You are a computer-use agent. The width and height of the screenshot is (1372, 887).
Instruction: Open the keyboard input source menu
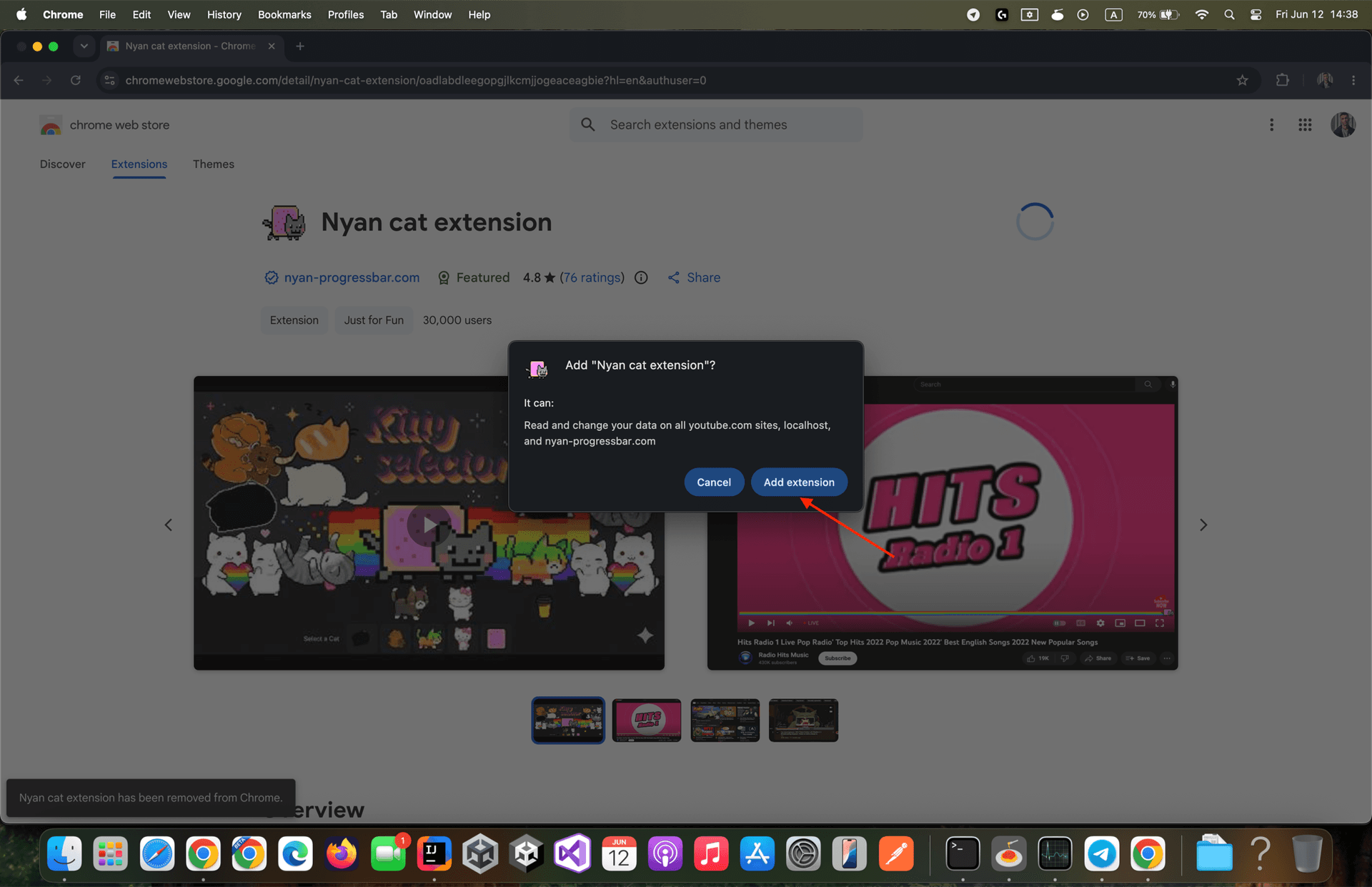pos(1113,14)
